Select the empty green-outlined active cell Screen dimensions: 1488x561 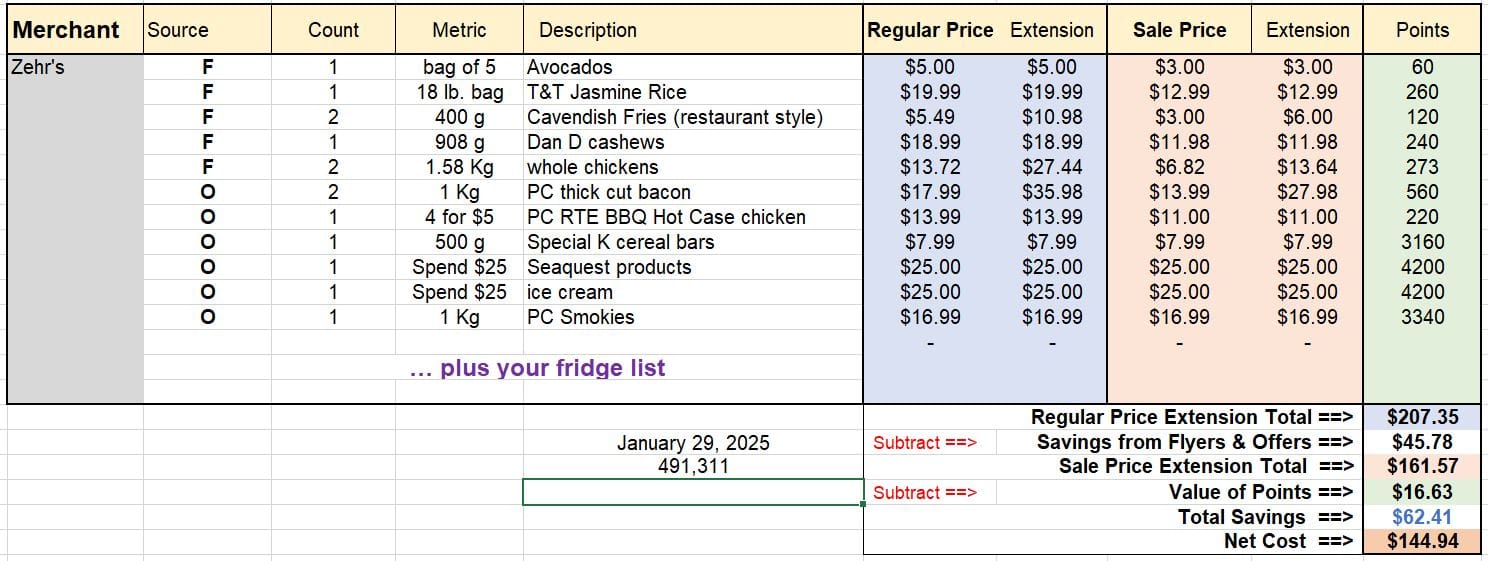tap(693, 492)
